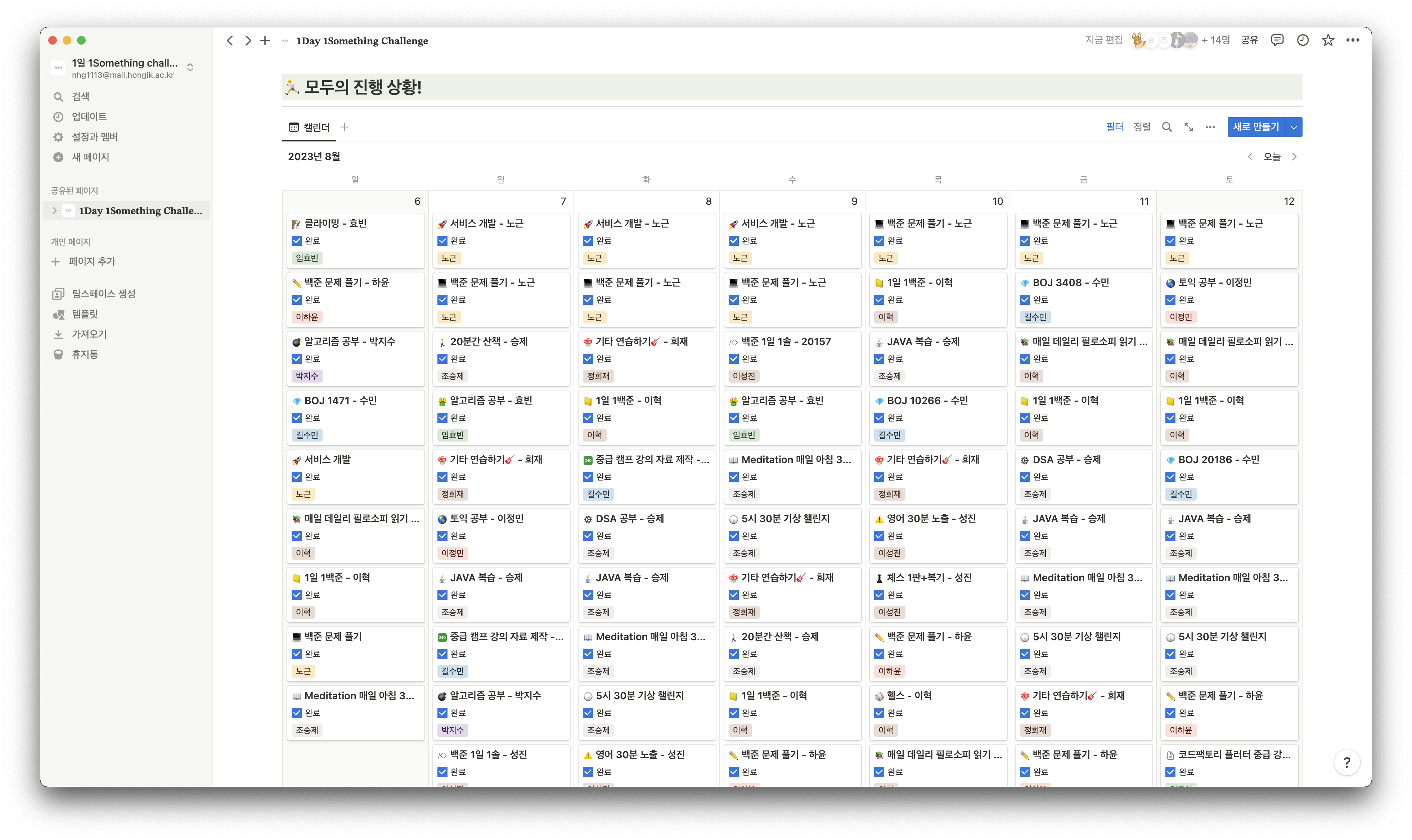Open dropdown arrow next to 새로 만들기
Screen dimensions: 1412x840
(1294, 127)
